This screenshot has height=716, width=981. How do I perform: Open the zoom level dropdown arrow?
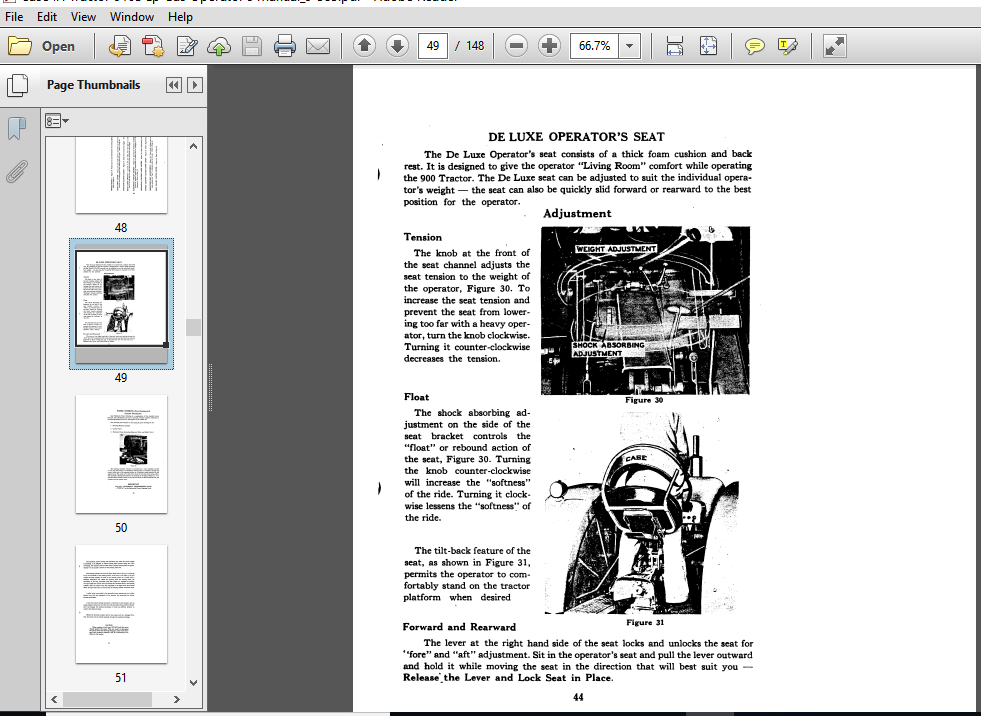(x=629, y=46)
